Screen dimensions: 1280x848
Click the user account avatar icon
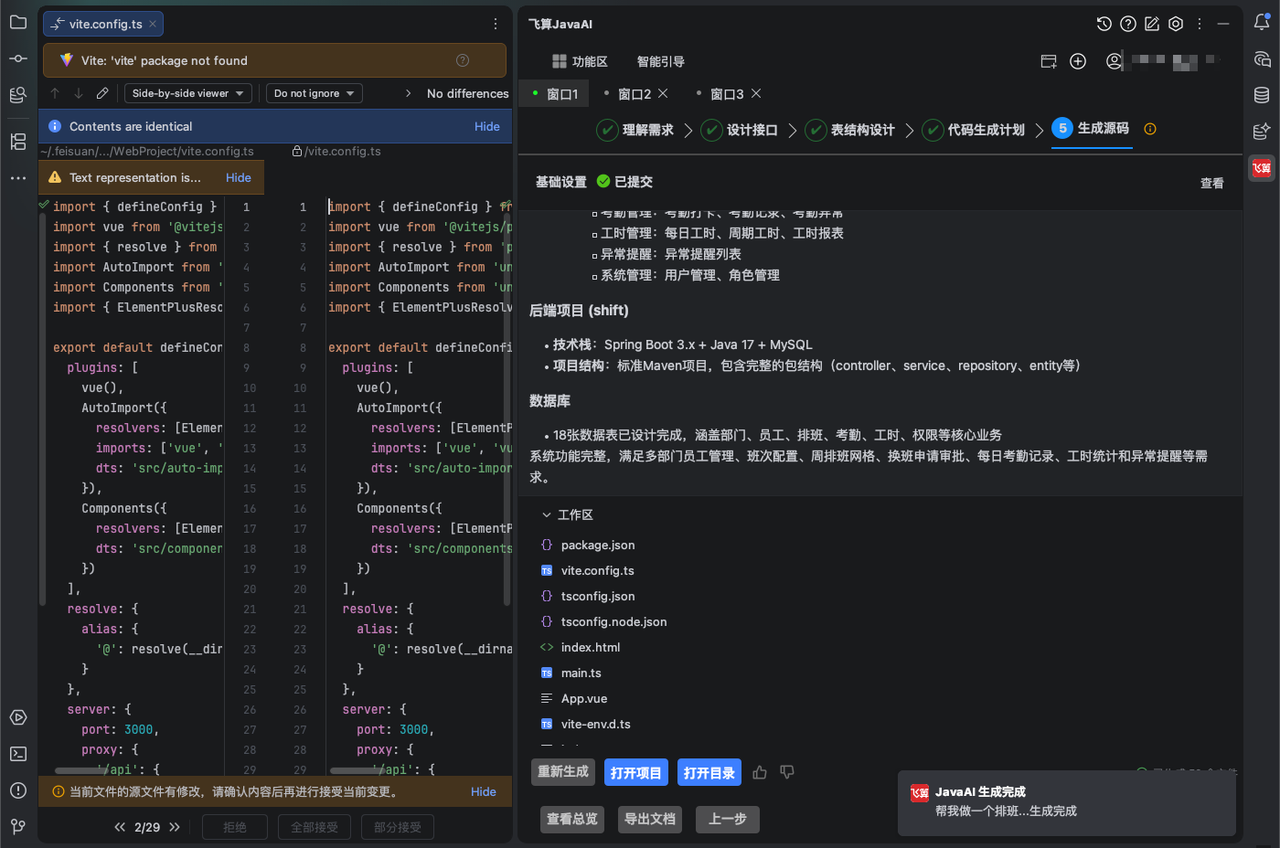click(x=1114, y=61)
